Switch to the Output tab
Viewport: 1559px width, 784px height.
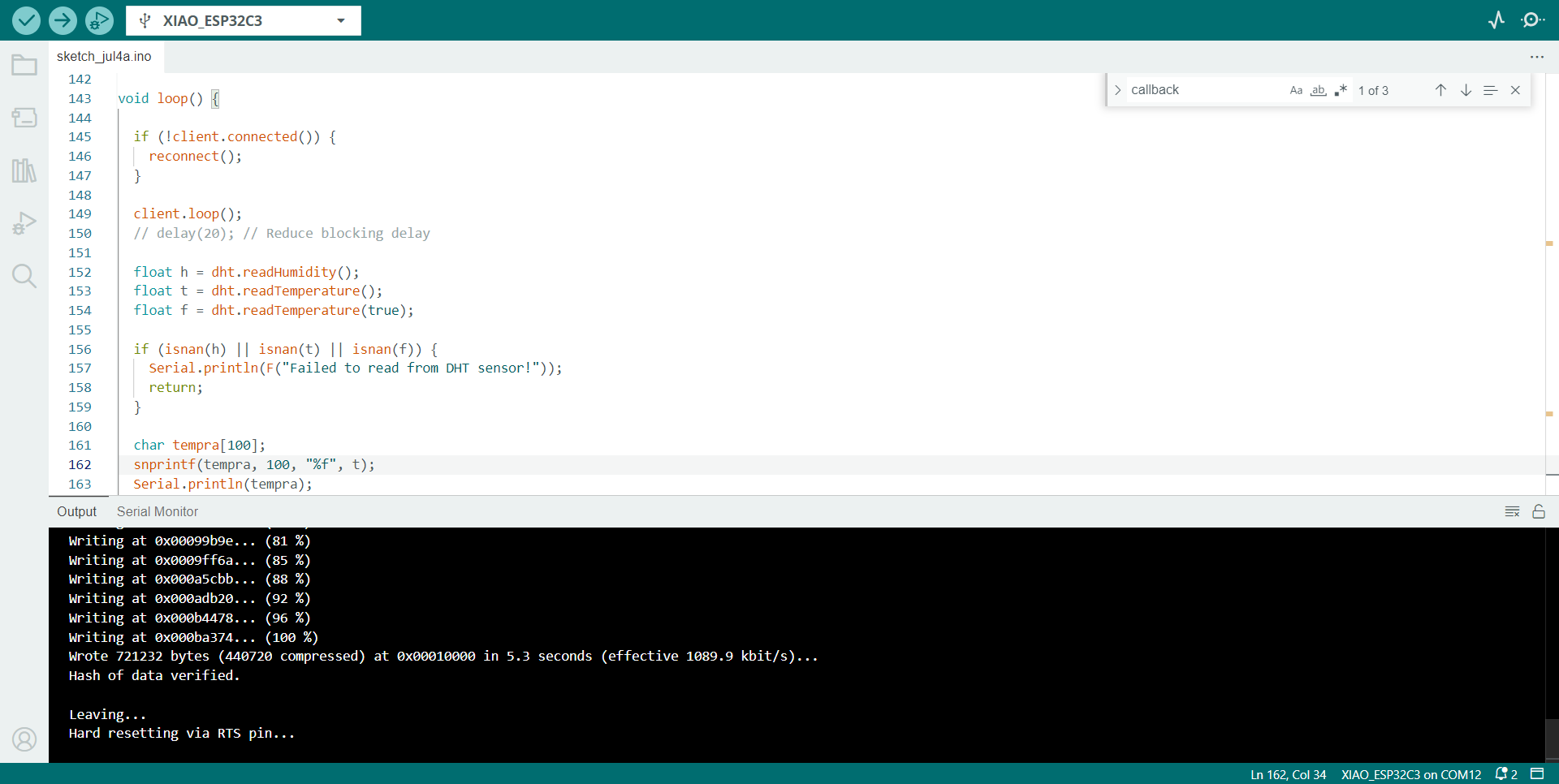[76, 511]
